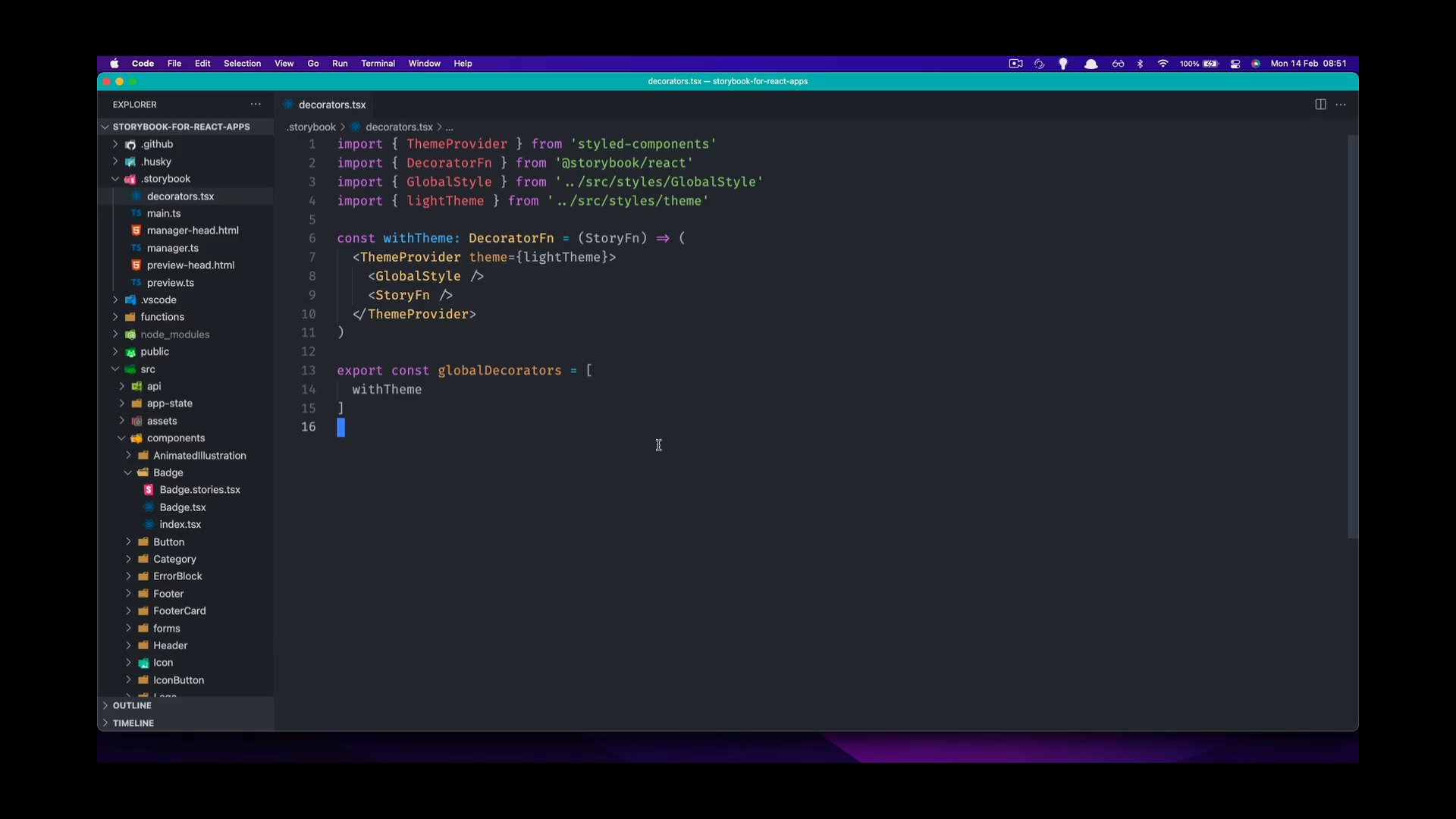The image size is (1456, 819).
Task: Expand the .github folder
Action: coord(115,144)
